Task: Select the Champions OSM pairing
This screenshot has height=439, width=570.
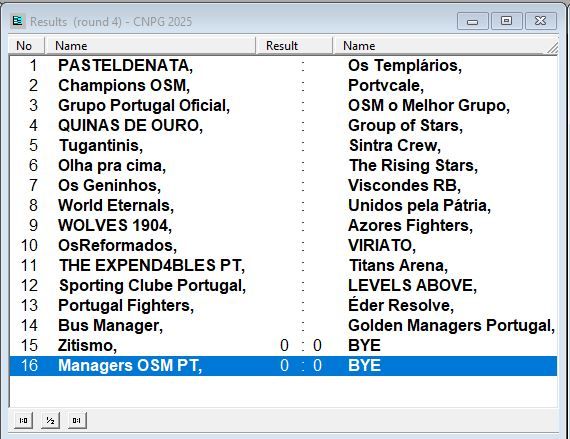Action: (283, 85)
